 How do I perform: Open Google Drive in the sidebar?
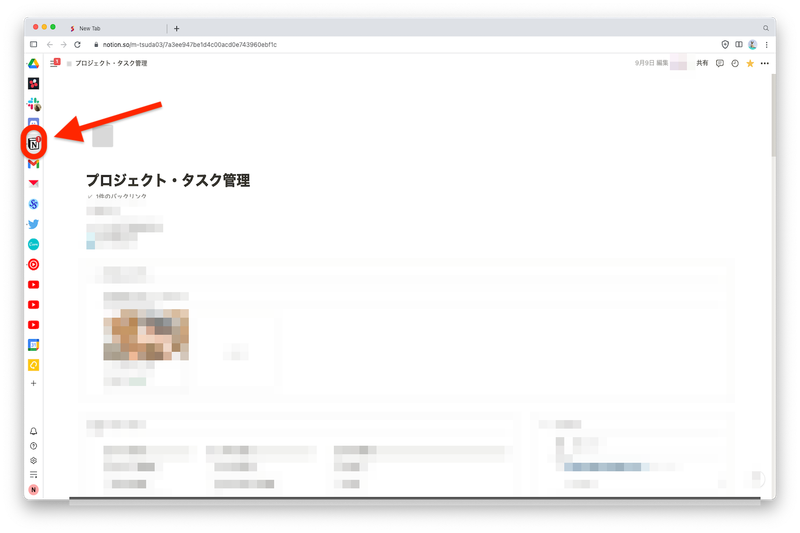33,63
